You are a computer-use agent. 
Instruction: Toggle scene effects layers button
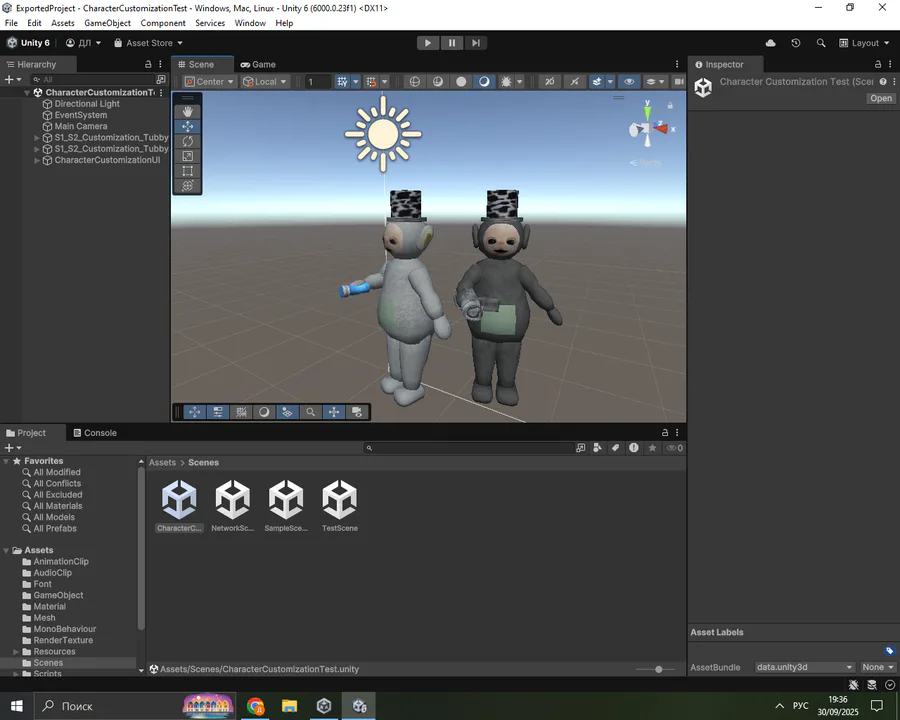pyautogui.click(x=597, y=82)
